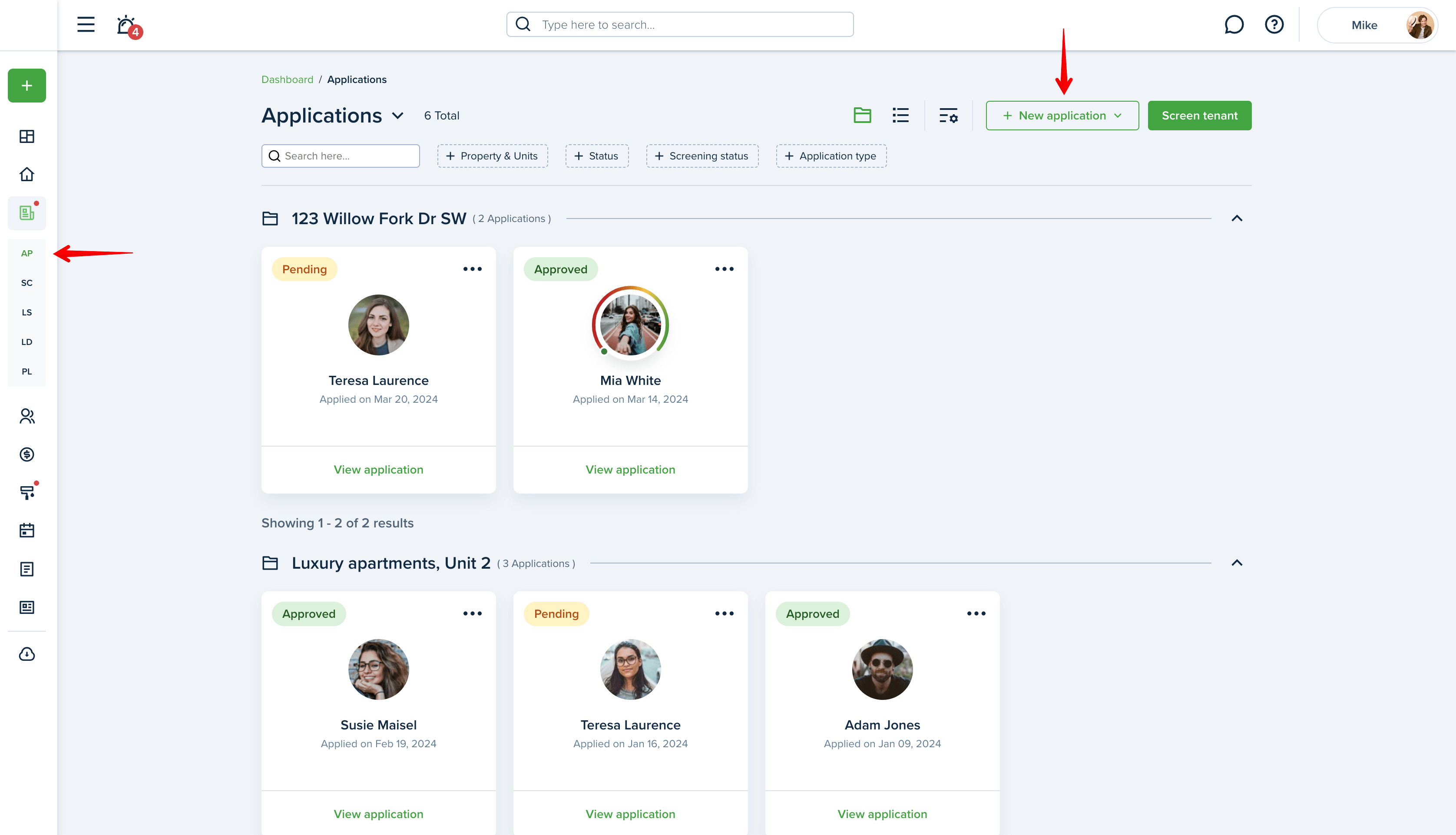Open the accounting dollar icon
Viewport: 1456px width, 835px height.
27,454
